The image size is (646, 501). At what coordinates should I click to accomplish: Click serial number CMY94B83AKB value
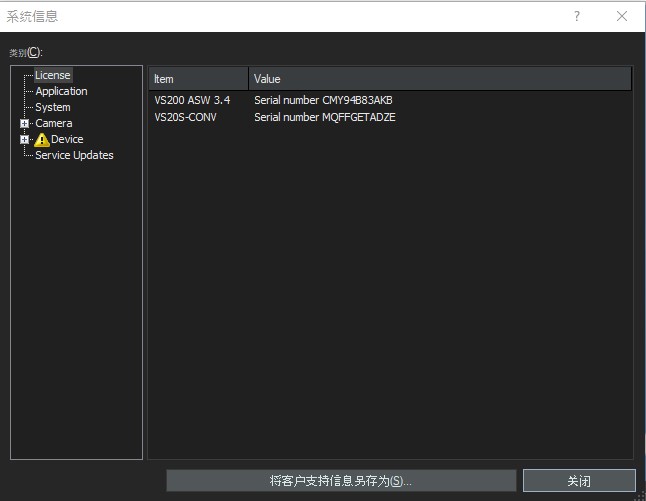pos(323,101)
